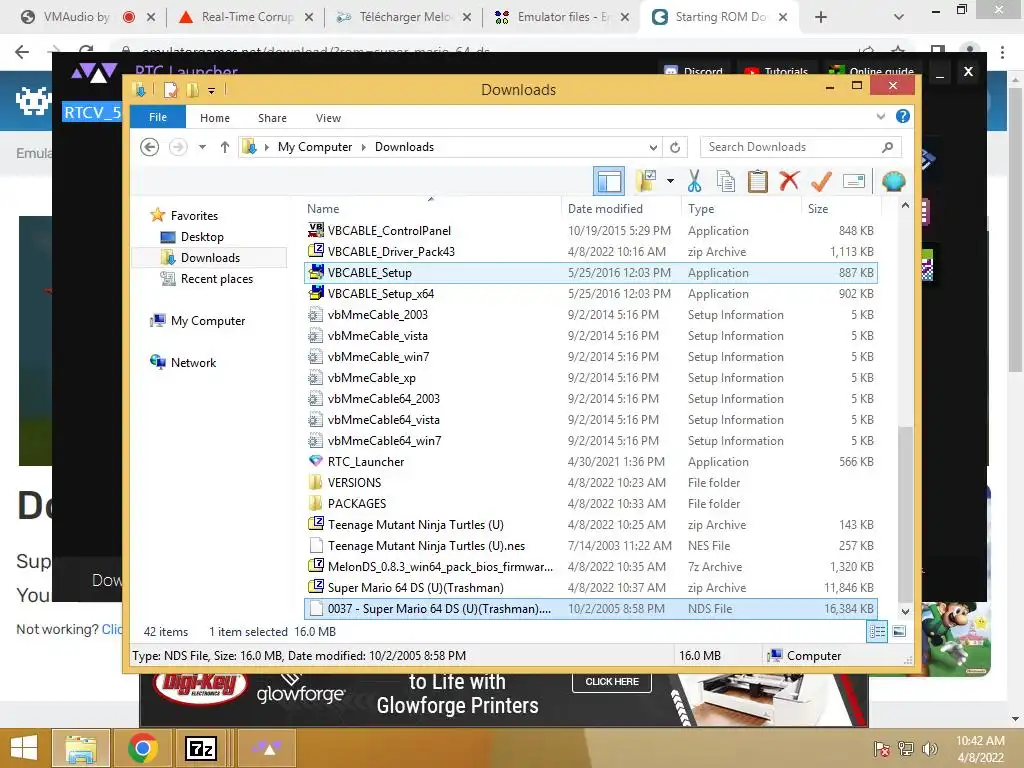Image resolution: width=1024 pixels, height=768 pixels.
Task: Click the red X Delete icon
Action: [x=789, y=180]
